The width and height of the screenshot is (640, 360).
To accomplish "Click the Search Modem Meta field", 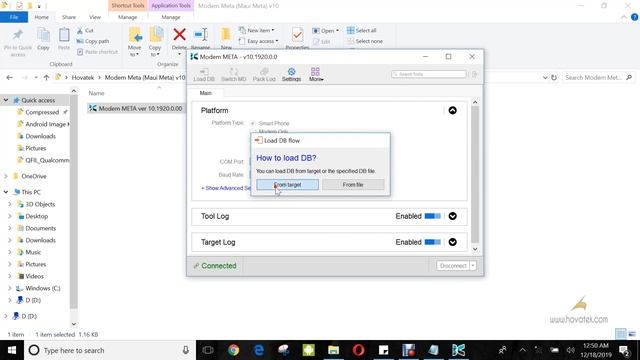I will (598, 78).
